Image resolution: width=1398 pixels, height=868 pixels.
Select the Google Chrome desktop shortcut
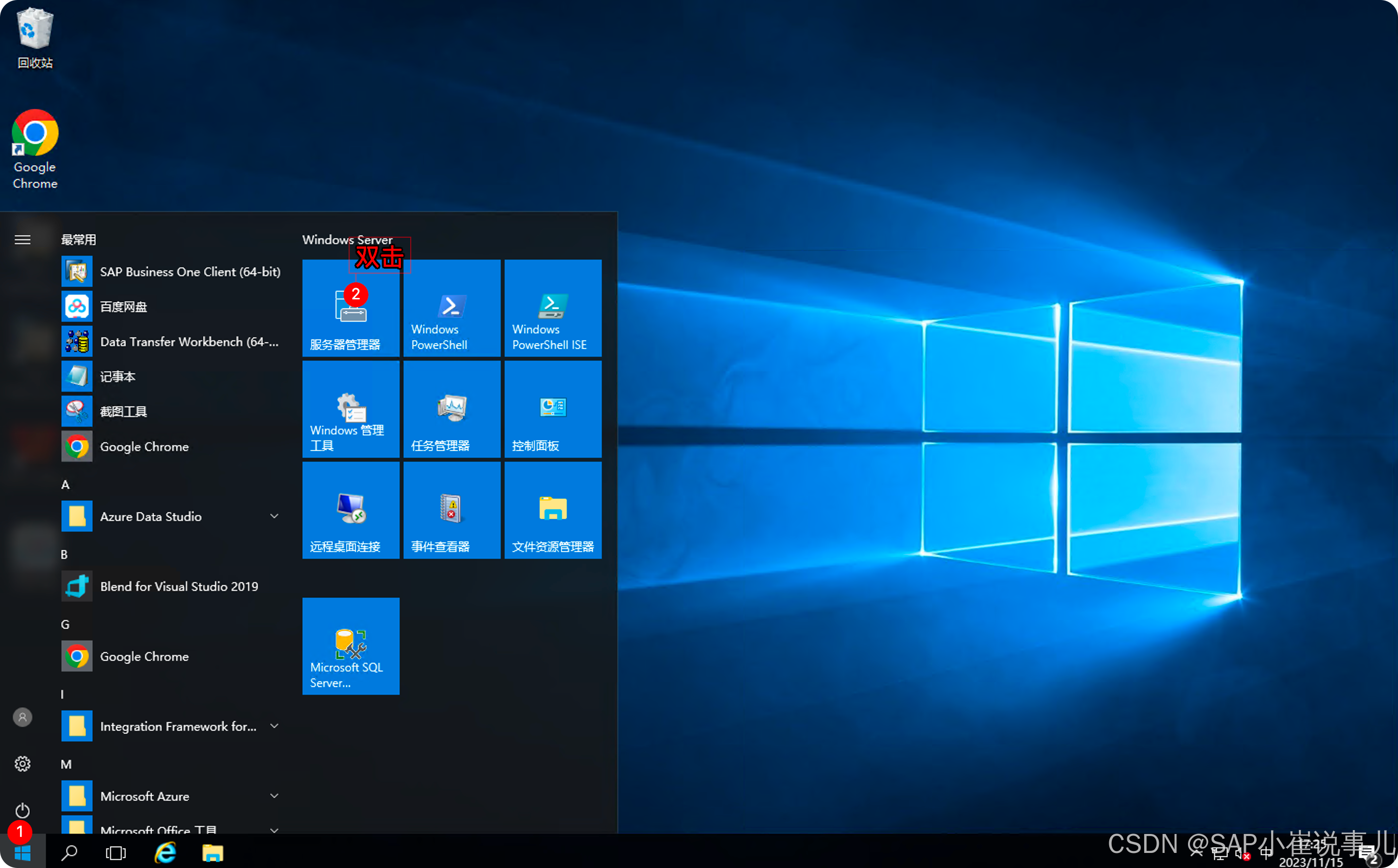(35, 149)
